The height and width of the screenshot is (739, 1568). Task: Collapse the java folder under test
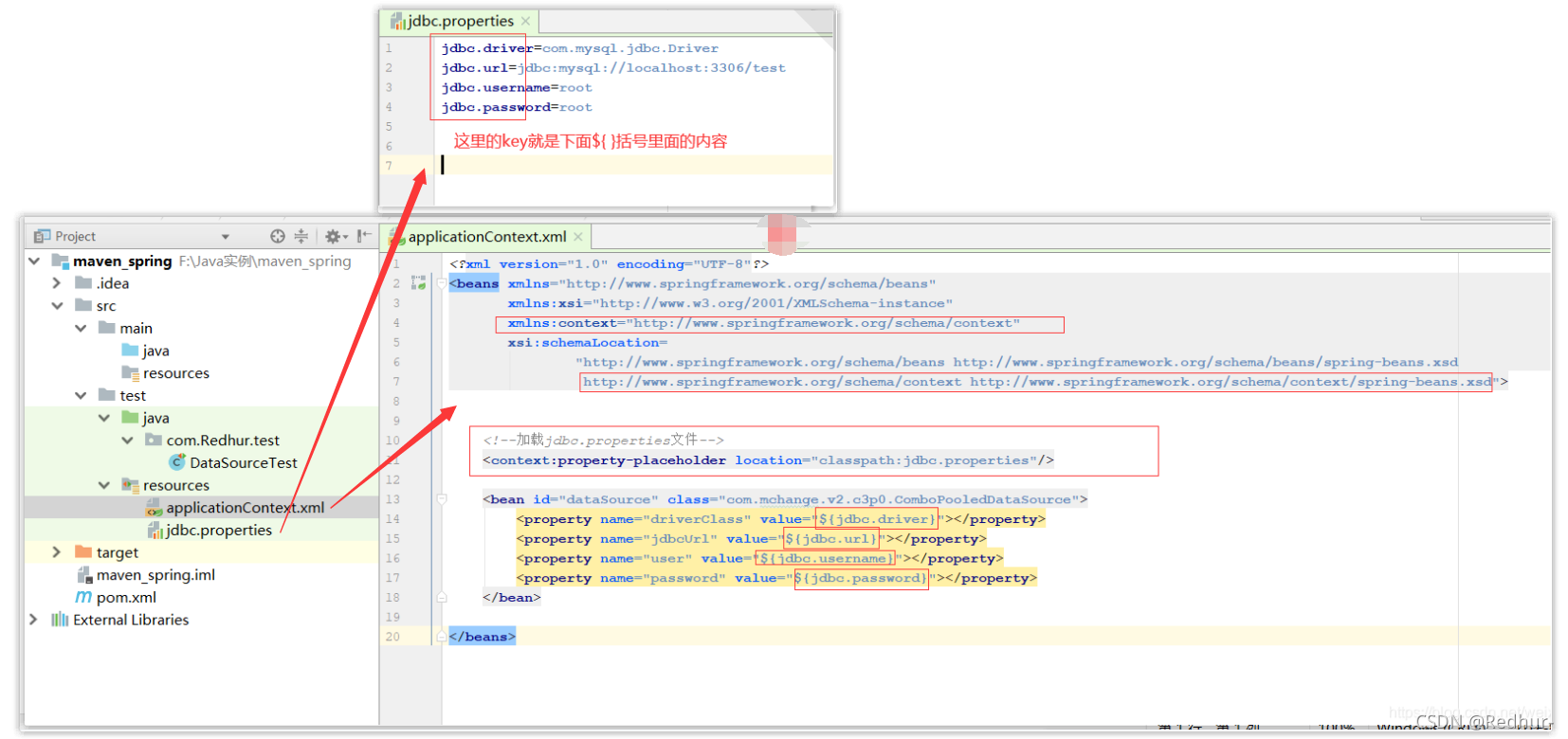point(103,418)
